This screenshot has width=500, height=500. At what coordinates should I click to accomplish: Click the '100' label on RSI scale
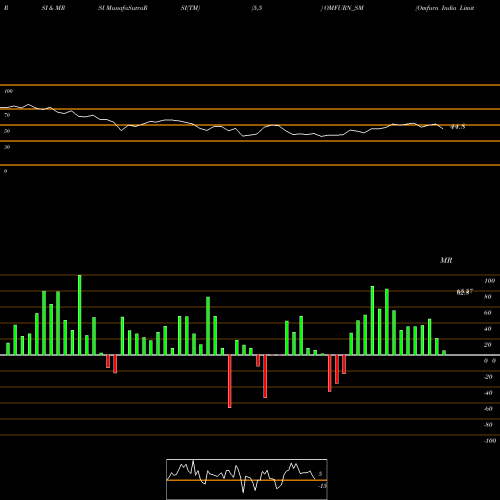pos(9,91)
